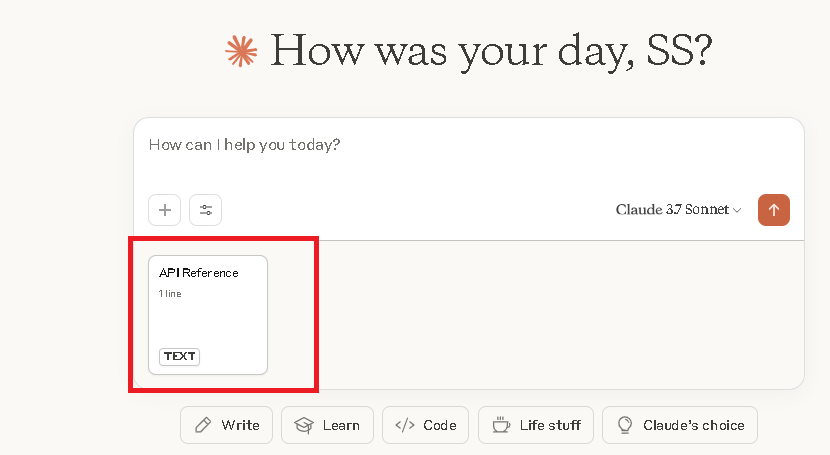Viewport: 830px width, 455px height.
Task: Click the "1 line" text on the attachment
Action: (171, 294)
